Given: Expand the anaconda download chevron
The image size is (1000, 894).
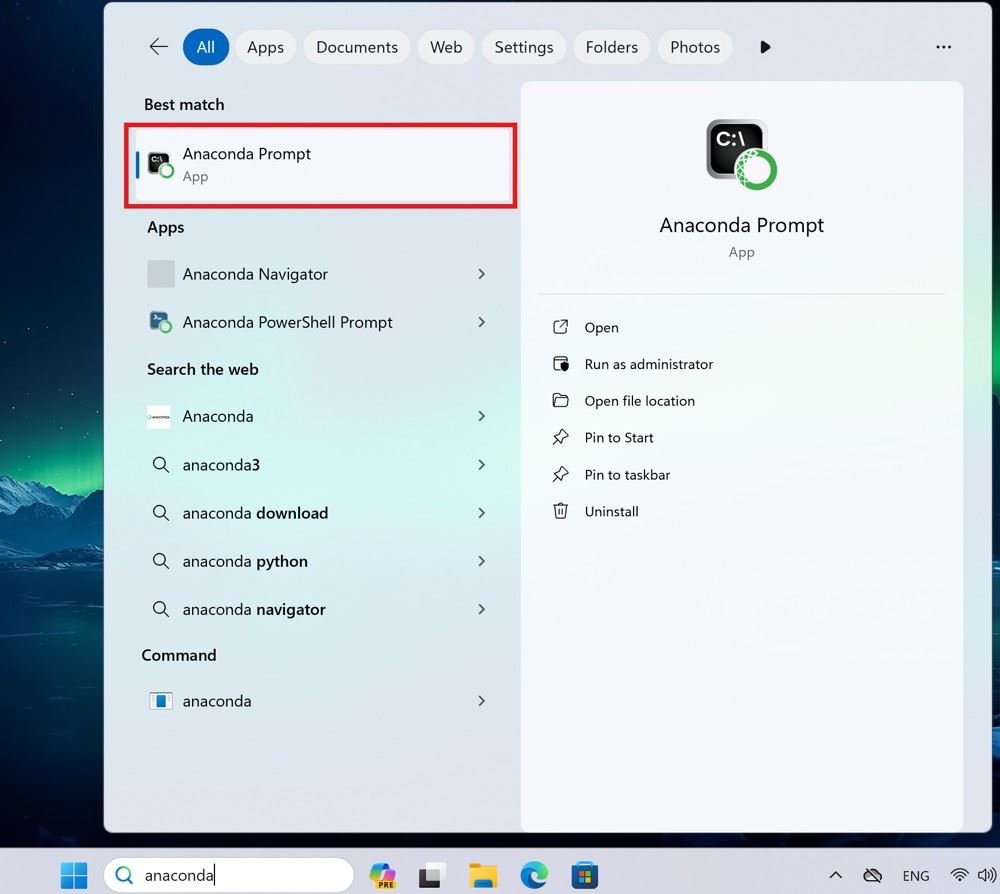Looking at the screenshot, I should (482, 513).
